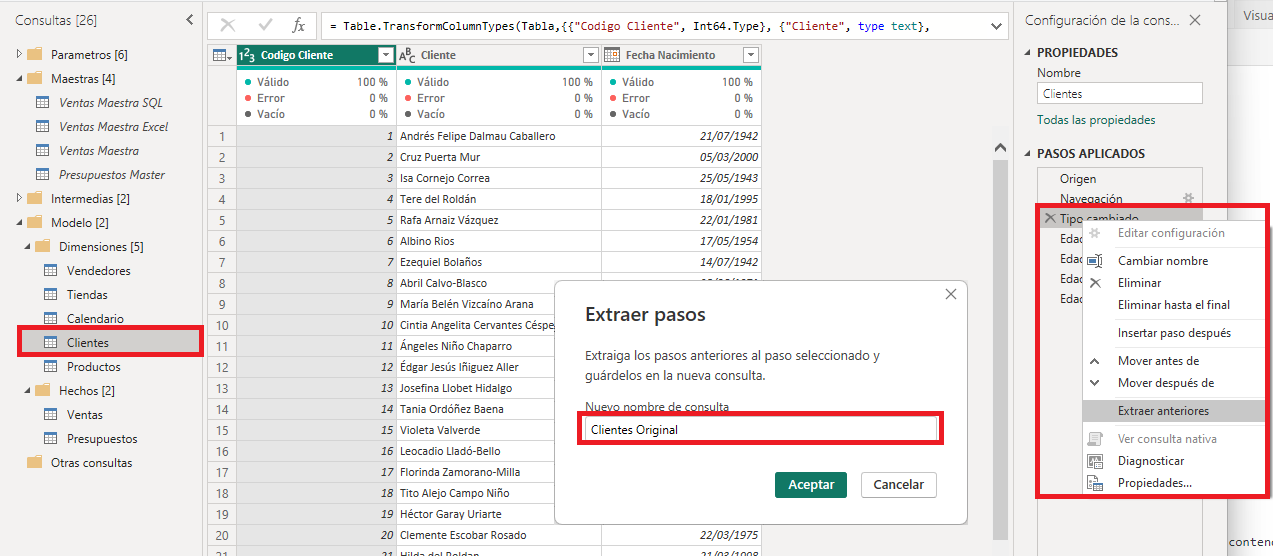
Task: Open Todas las propiedades link
Action: point(1096,120)
